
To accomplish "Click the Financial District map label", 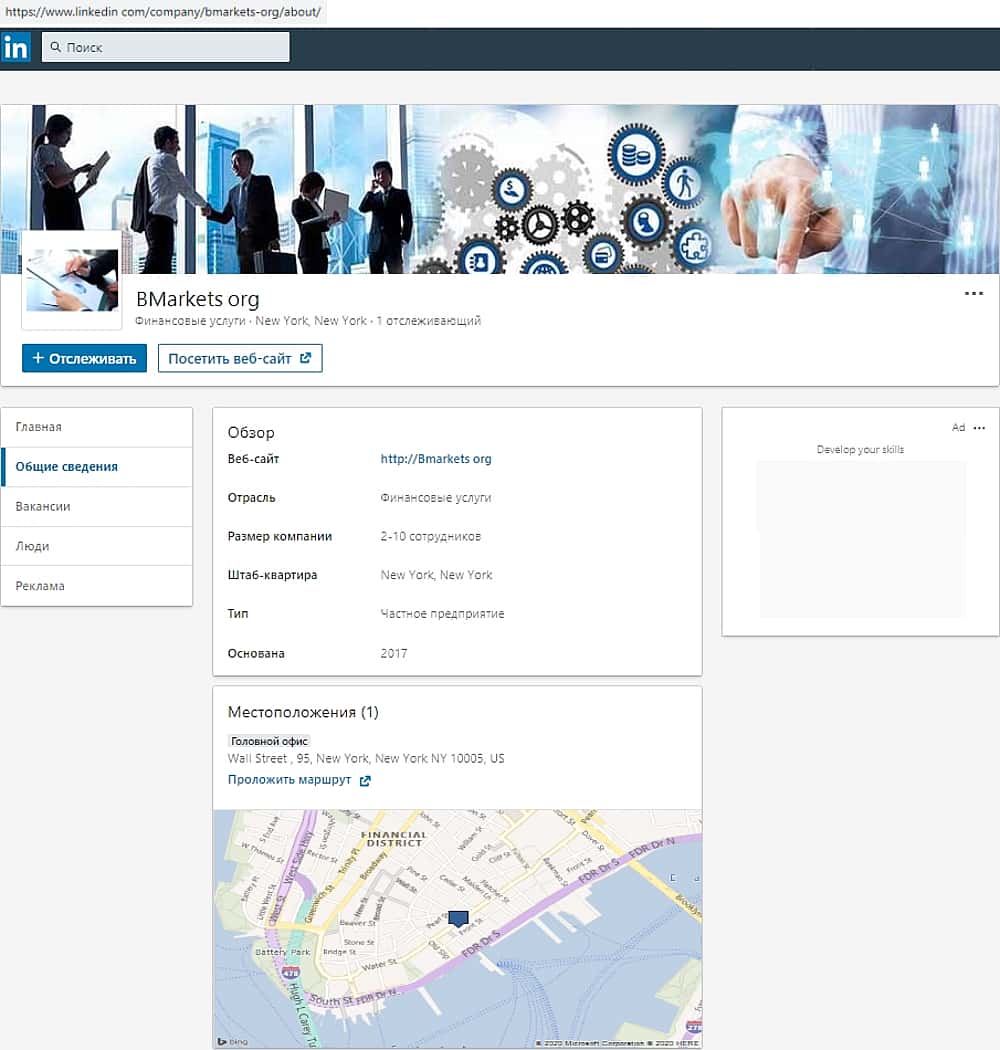I will 394,838.
